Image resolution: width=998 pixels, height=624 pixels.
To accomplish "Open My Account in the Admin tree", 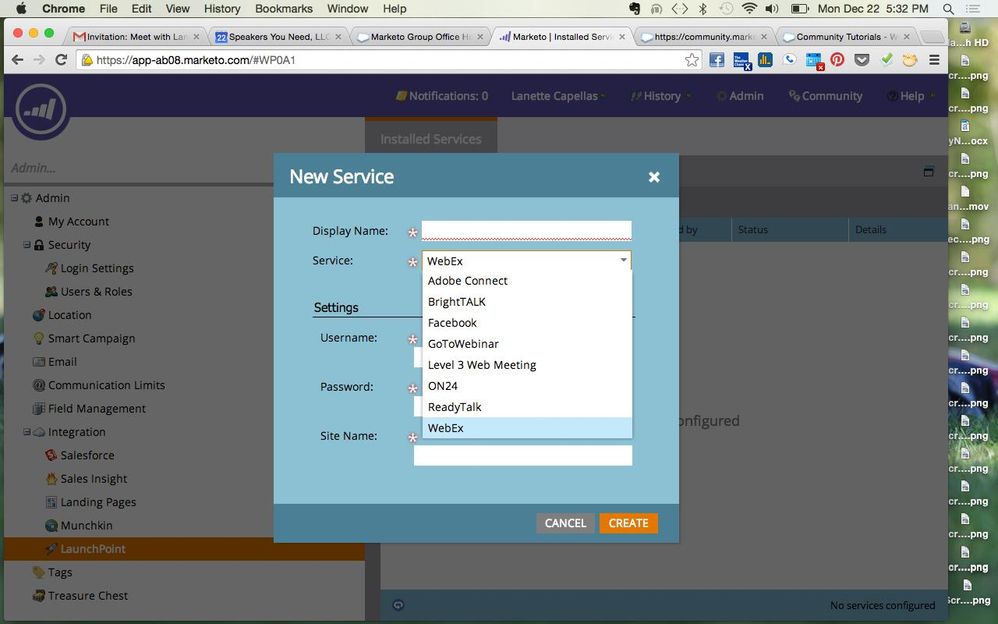I will 78,222.
